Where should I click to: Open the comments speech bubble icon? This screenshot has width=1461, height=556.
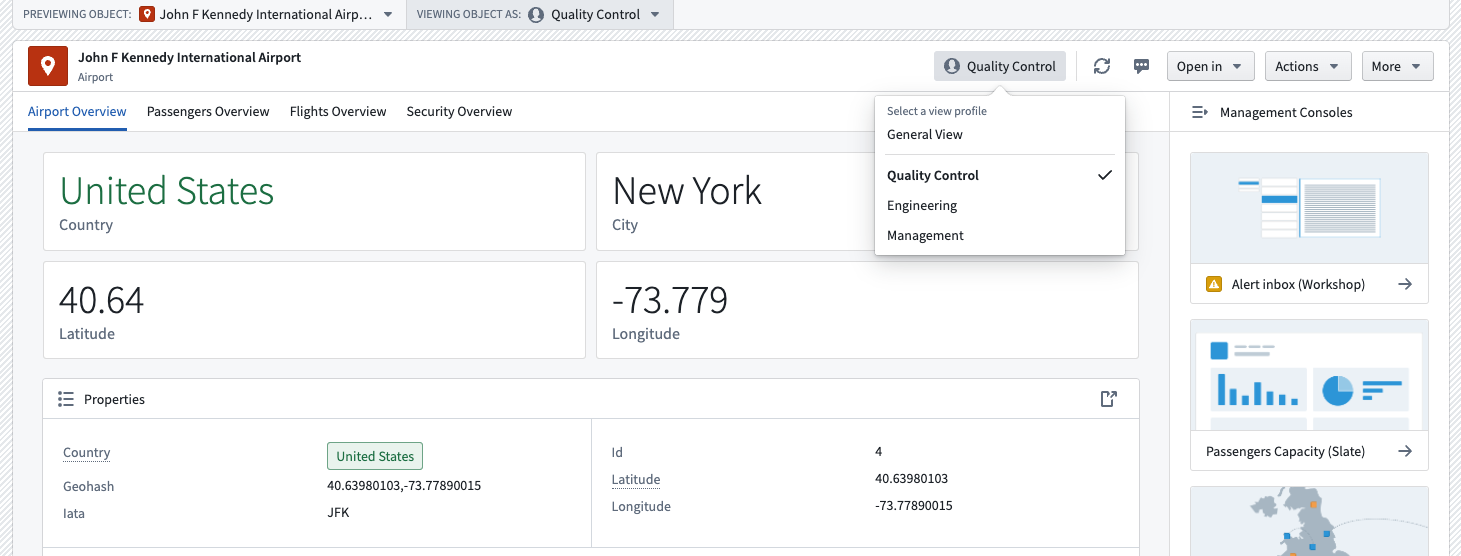click(1141, 66)
